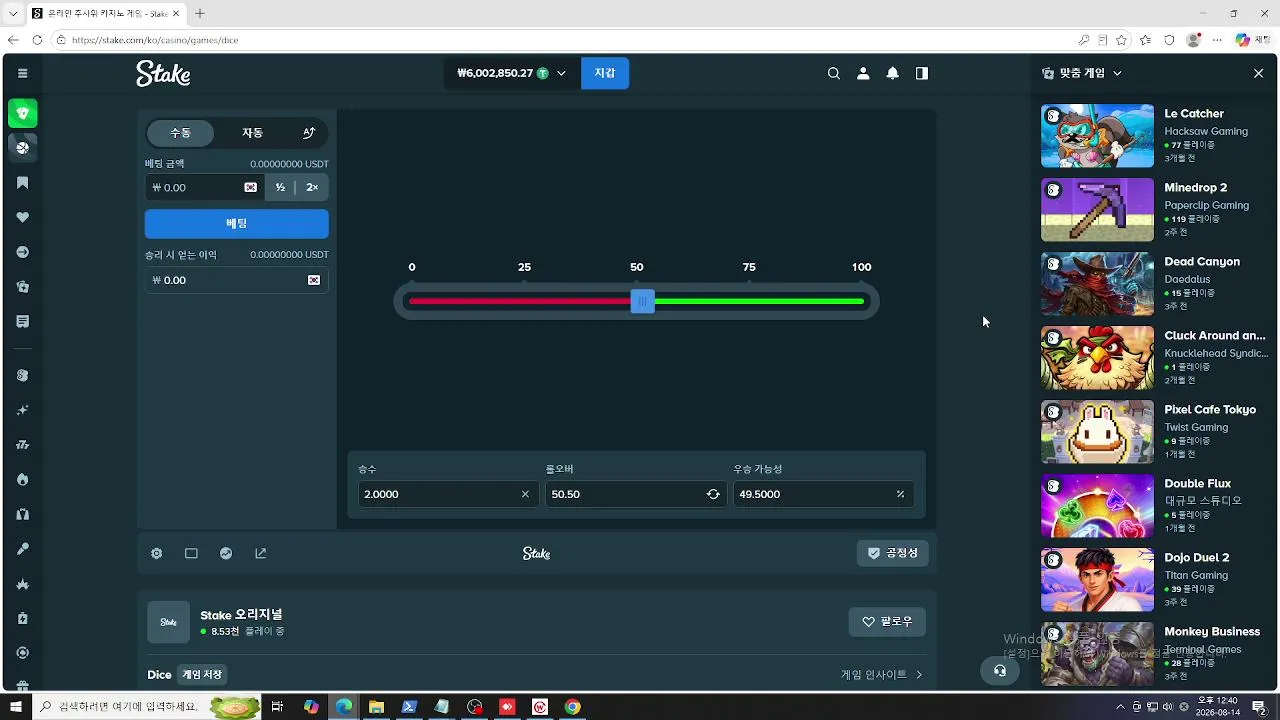Select the Manual (수동) betting tab
This screenshot has height=720, width=1280.
(180, 133)
